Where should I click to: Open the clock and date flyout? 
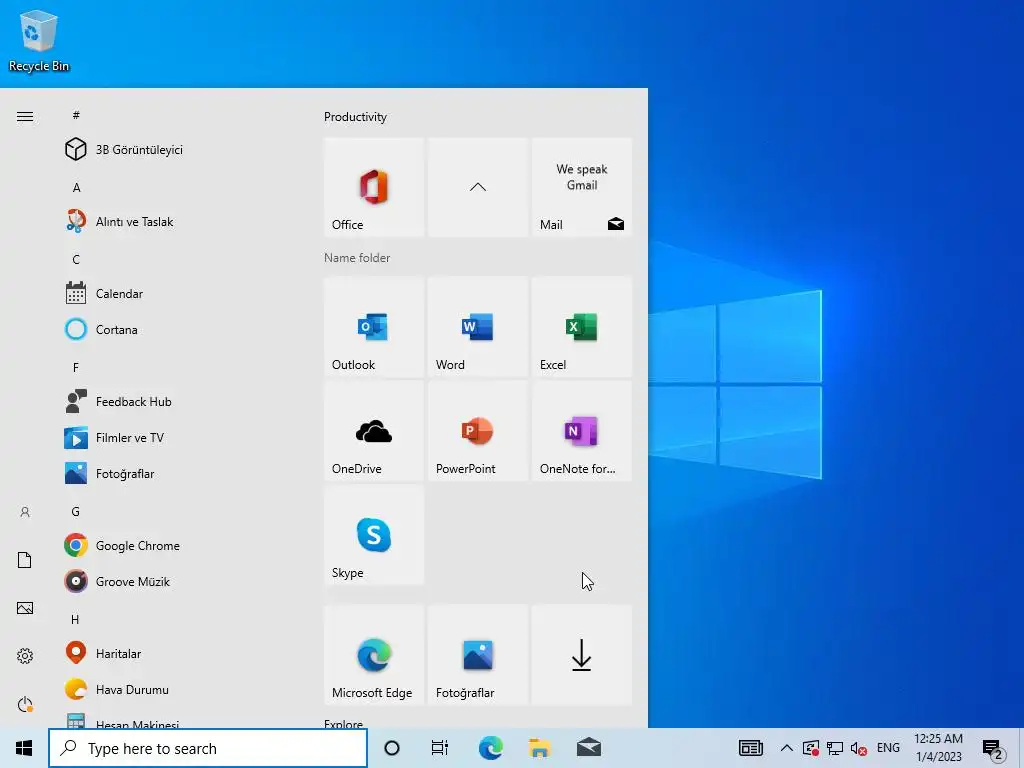pyautogui.click(x=938, y=748)
